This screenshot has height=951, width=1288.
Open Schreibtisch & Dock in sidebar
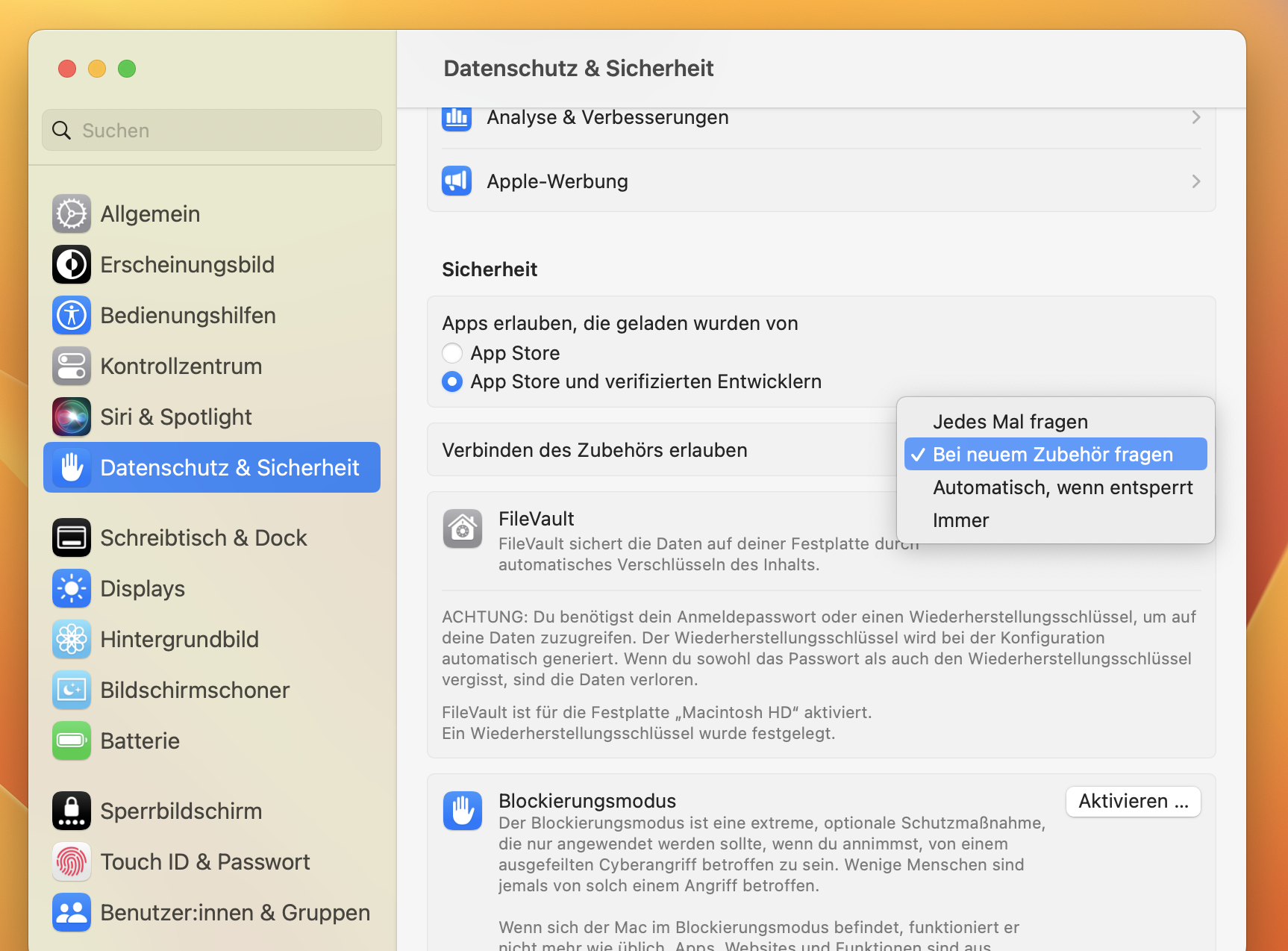[x=203, y=538]
